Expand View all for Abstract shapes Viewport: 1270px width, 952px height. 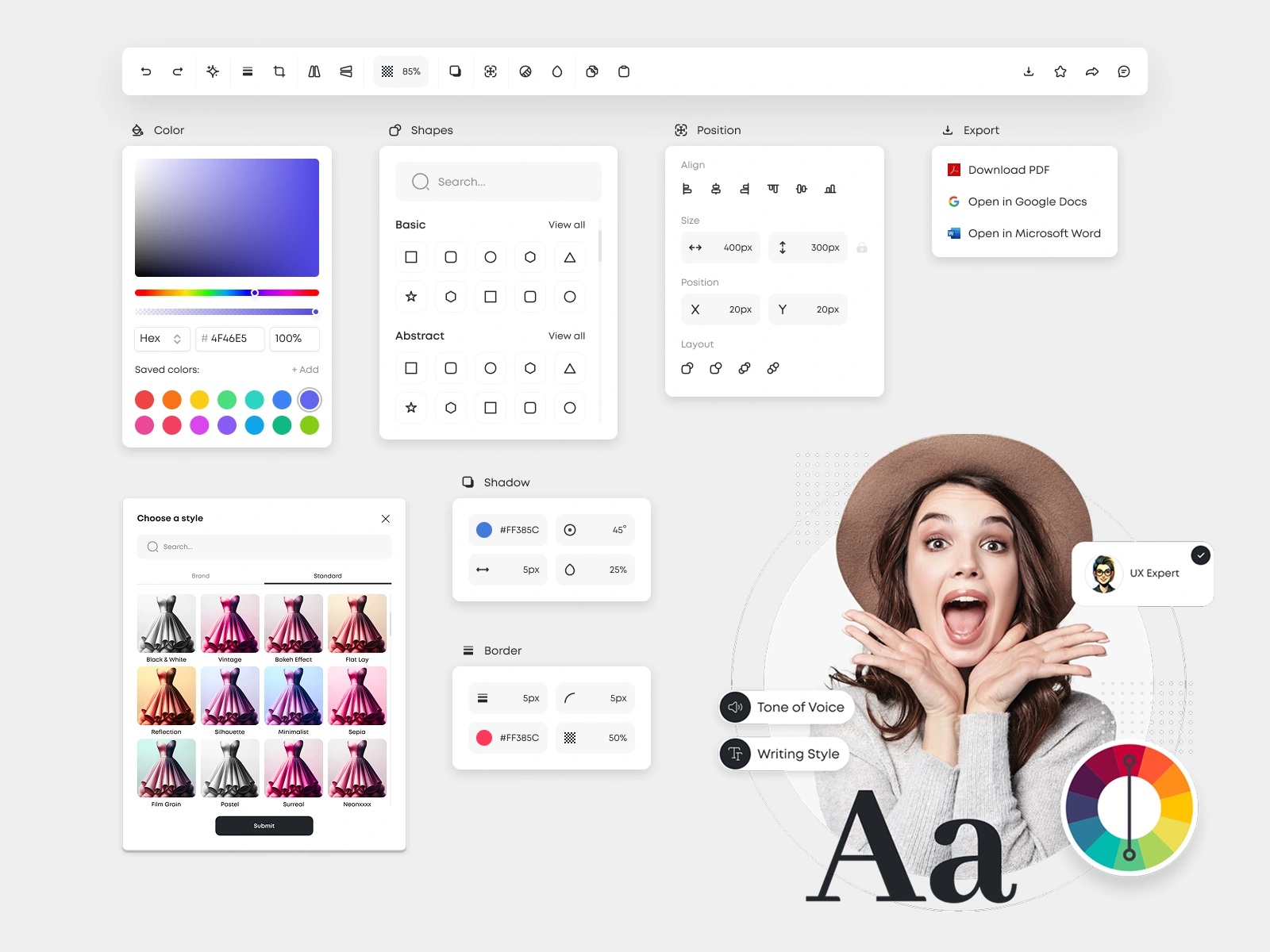[566, 336]
